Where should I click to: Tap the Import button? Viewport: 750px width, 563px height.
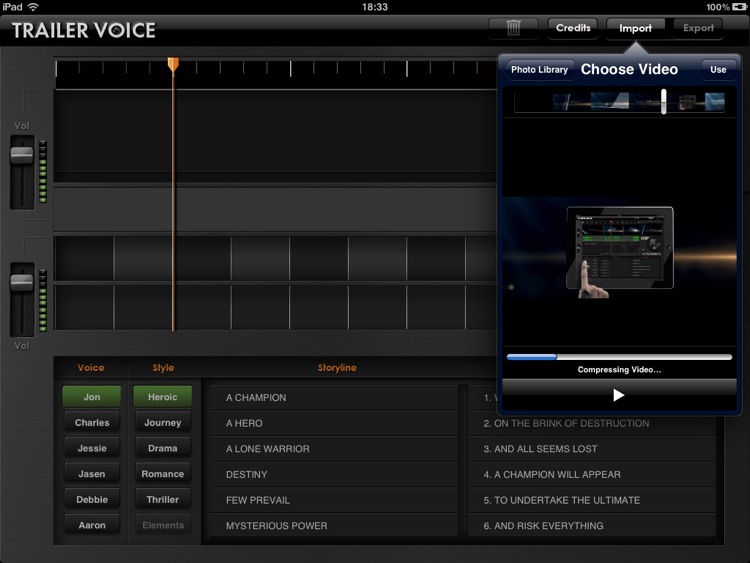coord(635,28)
